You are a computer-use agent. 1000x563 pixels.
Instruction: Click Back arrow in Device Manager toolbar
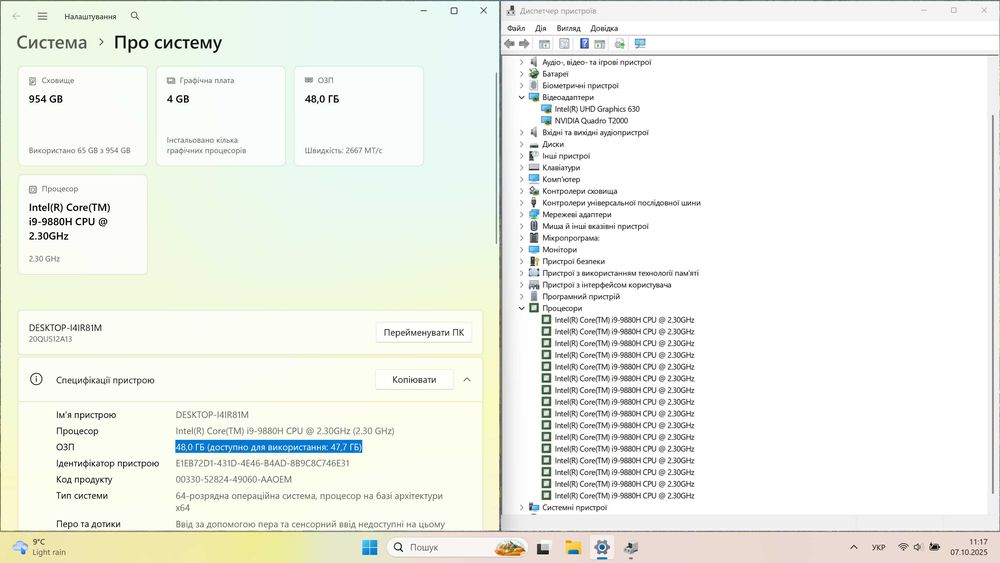[x=509, y=43]
